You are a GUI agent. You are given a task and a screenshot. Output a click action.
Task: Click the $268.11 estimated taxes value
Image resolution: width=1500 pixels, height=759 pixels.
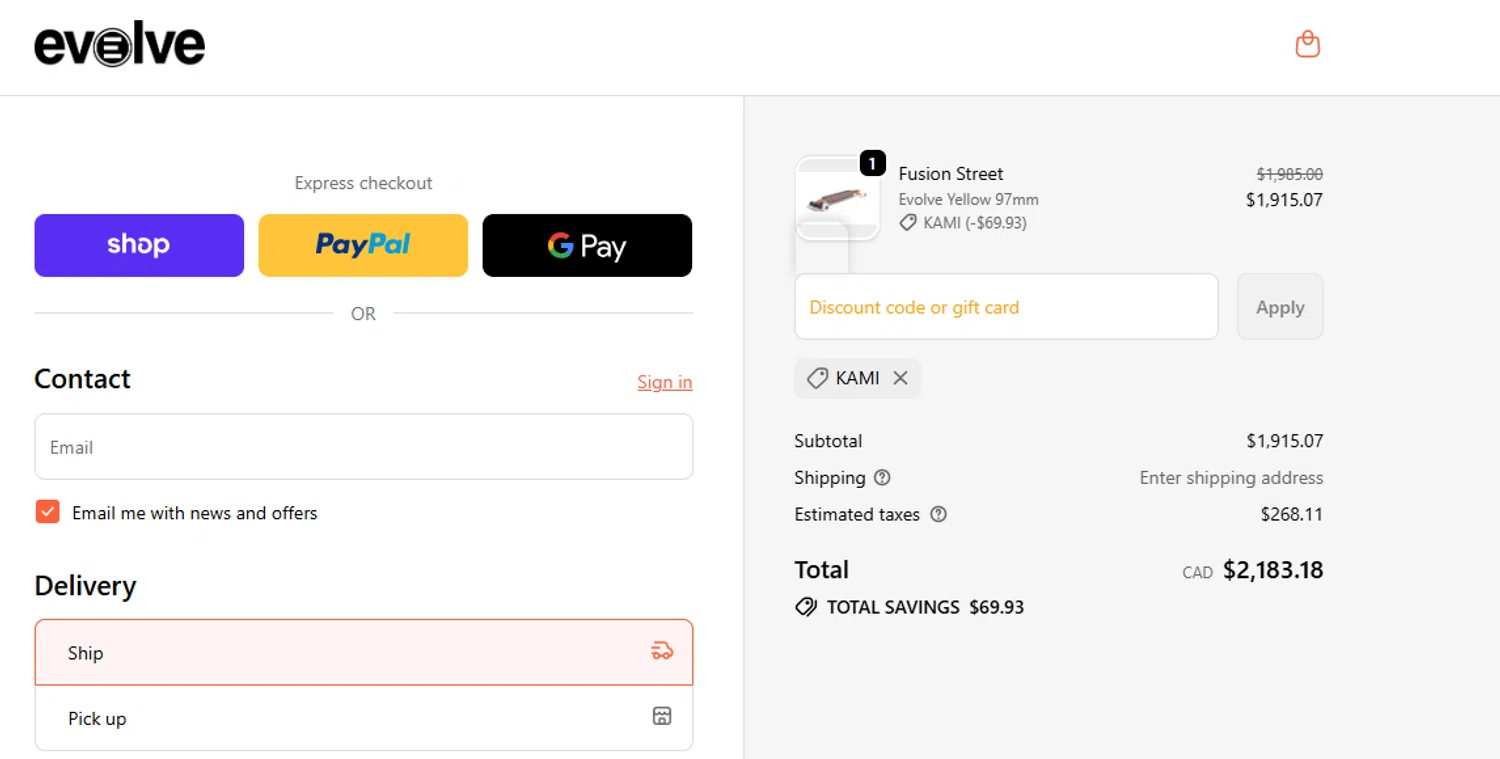(x=1292, y=515)
